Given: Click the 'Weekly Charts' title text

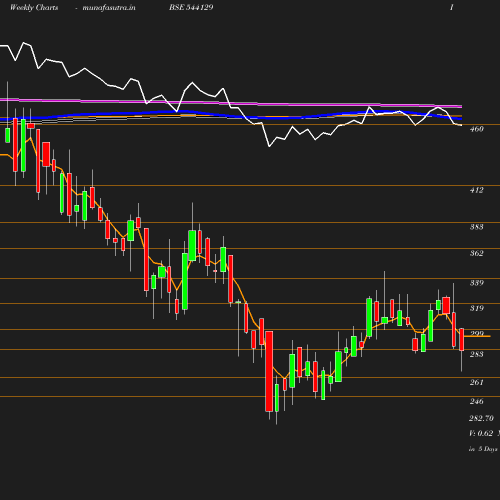Looking at the screenshot, I should coord(34,7).
